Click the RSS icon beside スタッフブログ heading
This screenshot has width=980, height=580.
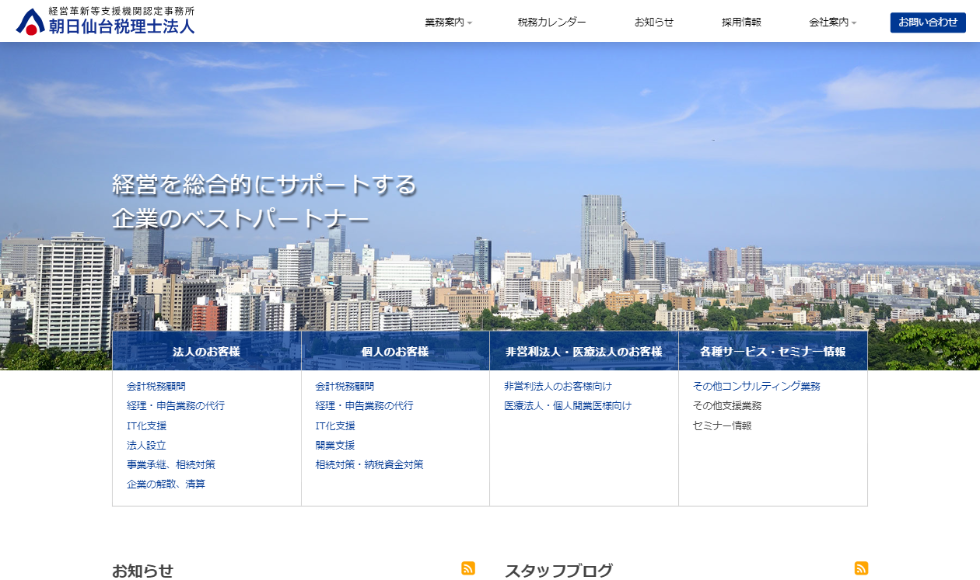coord(861,568)
